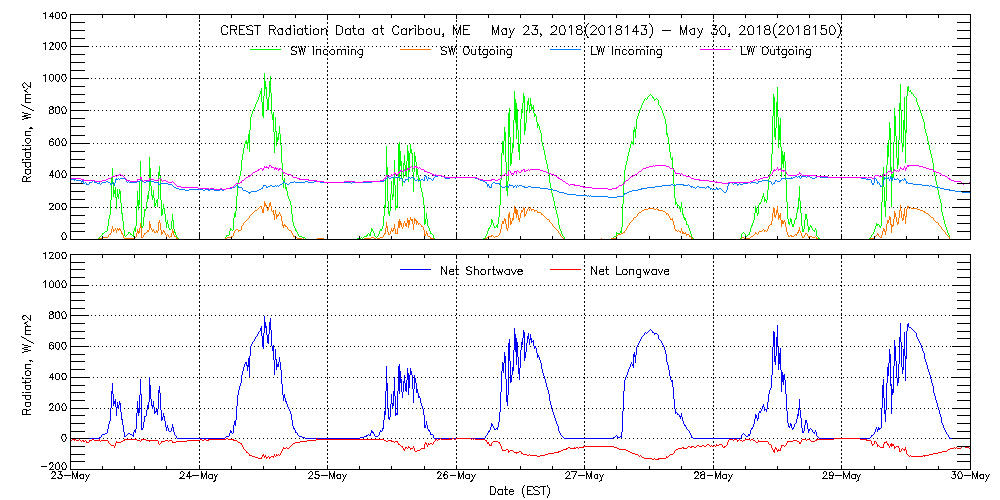The width and height of the screenshot is (1000, 500).
Task: Select the LW Outgoing legend entry
Action: (775, 52)
